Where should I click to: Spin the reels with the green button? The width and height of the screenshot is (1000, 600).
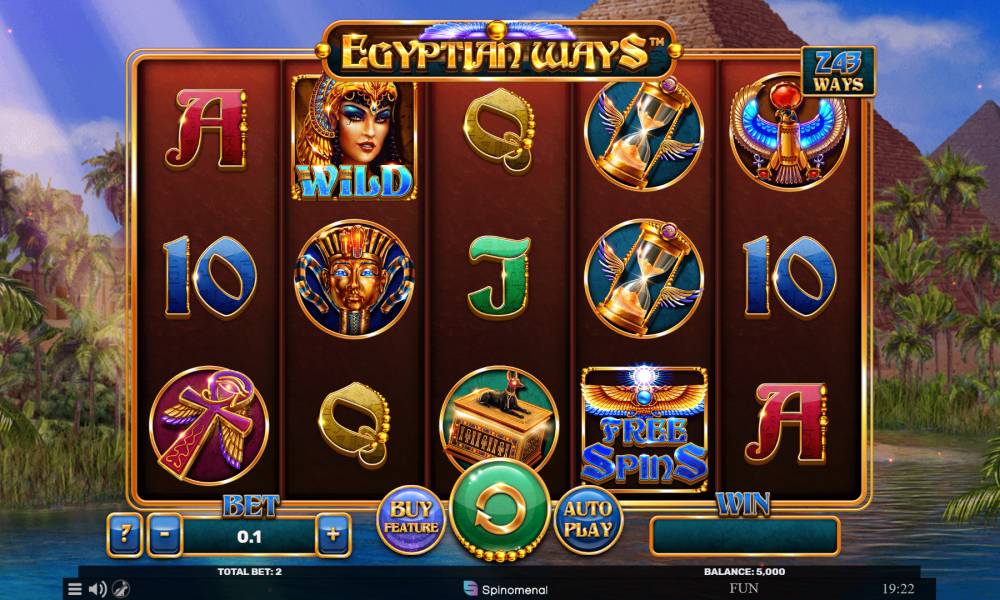pyautogui.click(x=499, y=509)
